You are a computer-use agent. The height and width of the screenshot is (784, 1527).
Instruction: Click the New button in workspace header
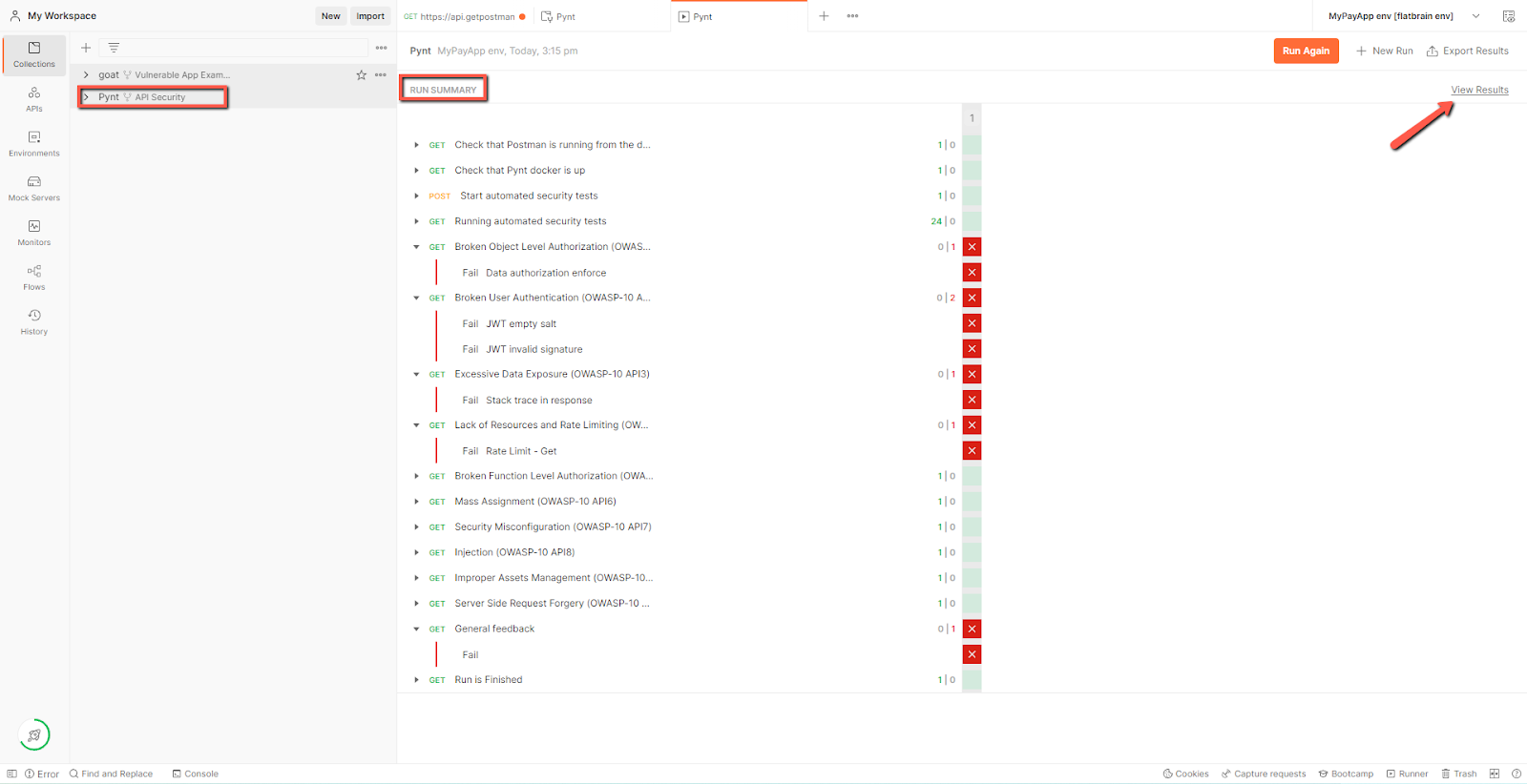point(331,16)
